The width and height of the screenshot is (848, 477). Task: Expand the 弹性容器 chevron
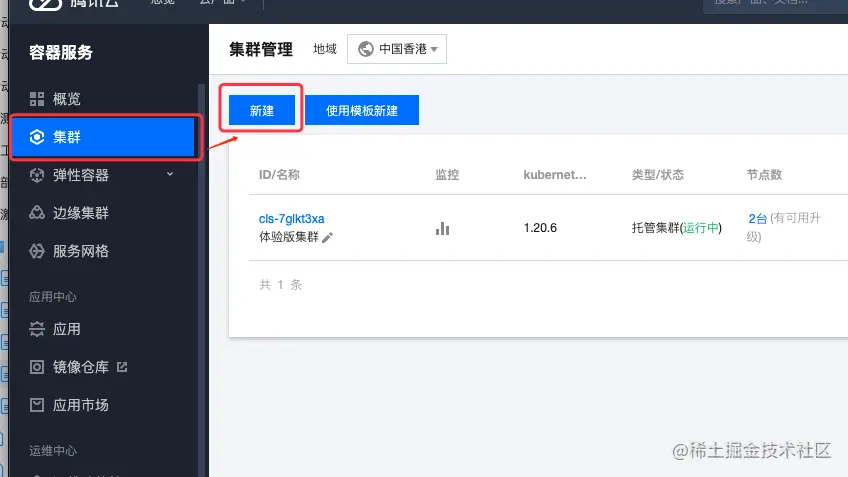170,174
